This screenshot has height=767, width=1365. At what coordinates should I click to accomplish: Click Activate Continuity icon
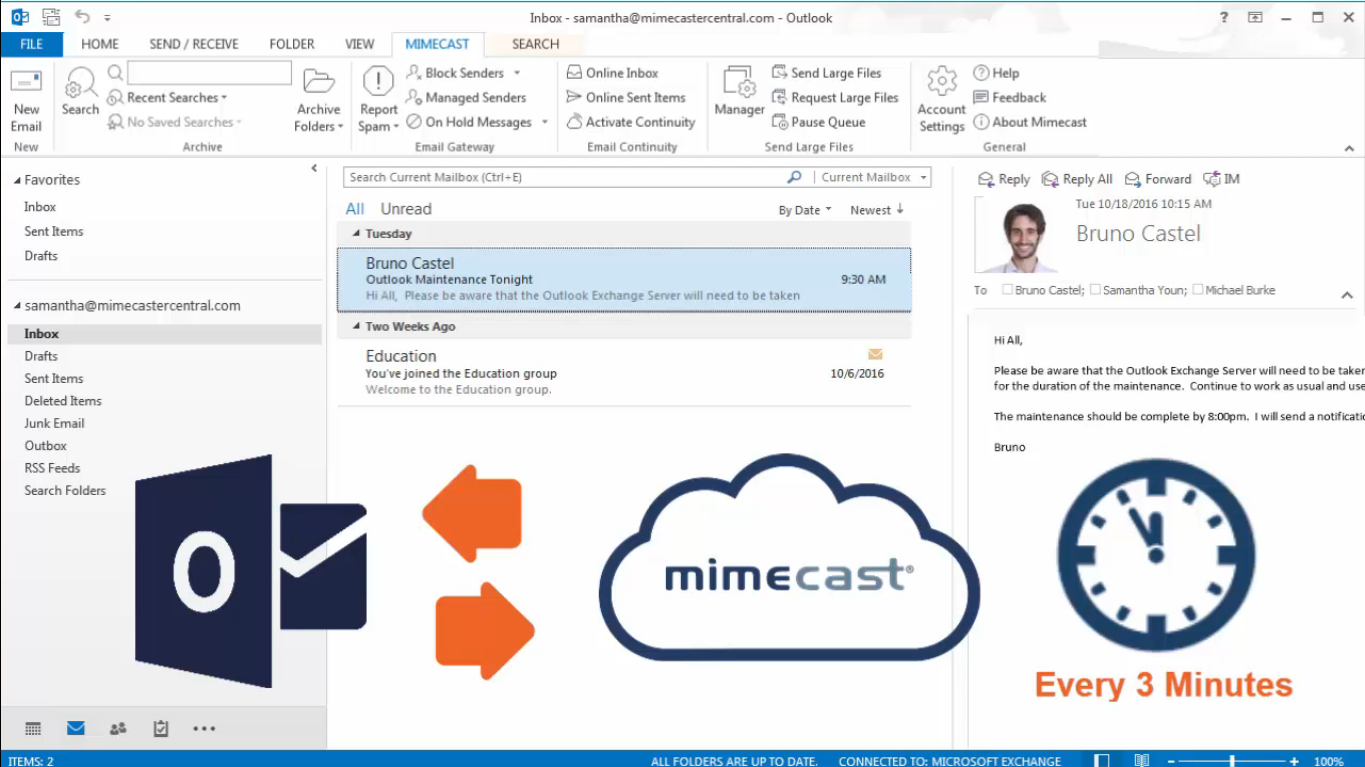point(574,122)
